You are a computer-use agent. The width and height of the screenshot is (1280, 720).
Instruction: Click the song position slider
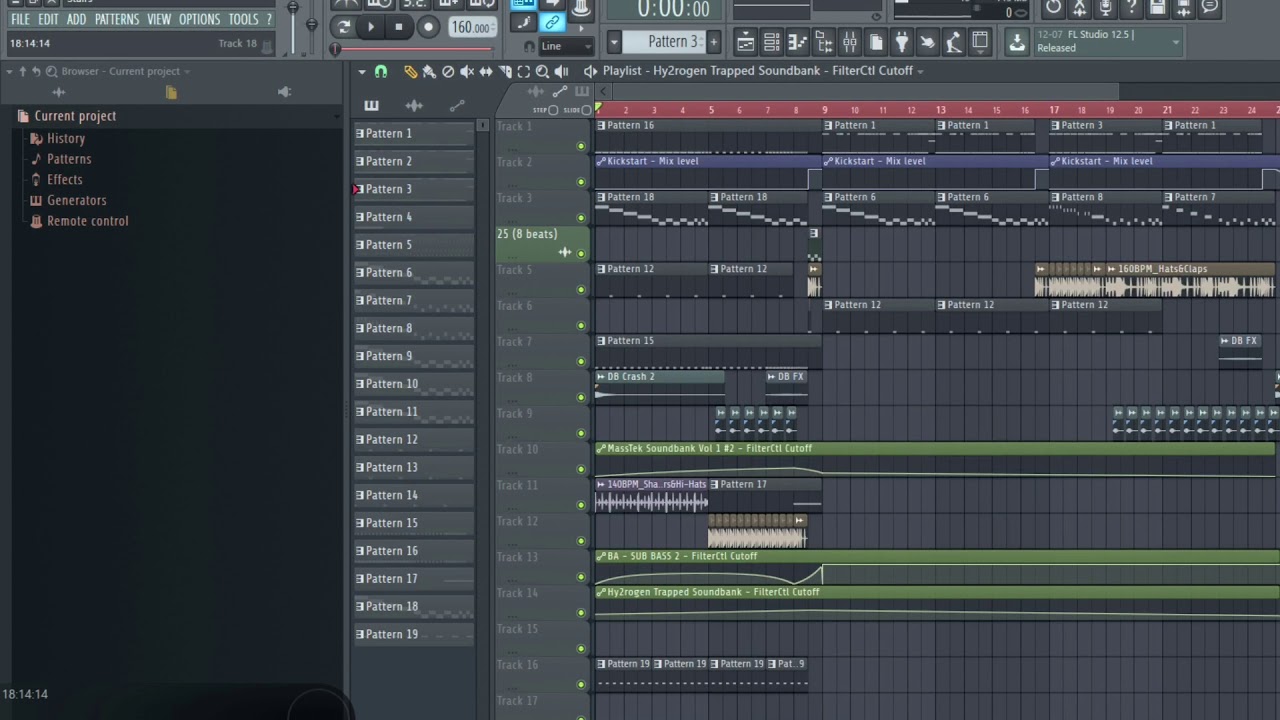coord(413,48)
